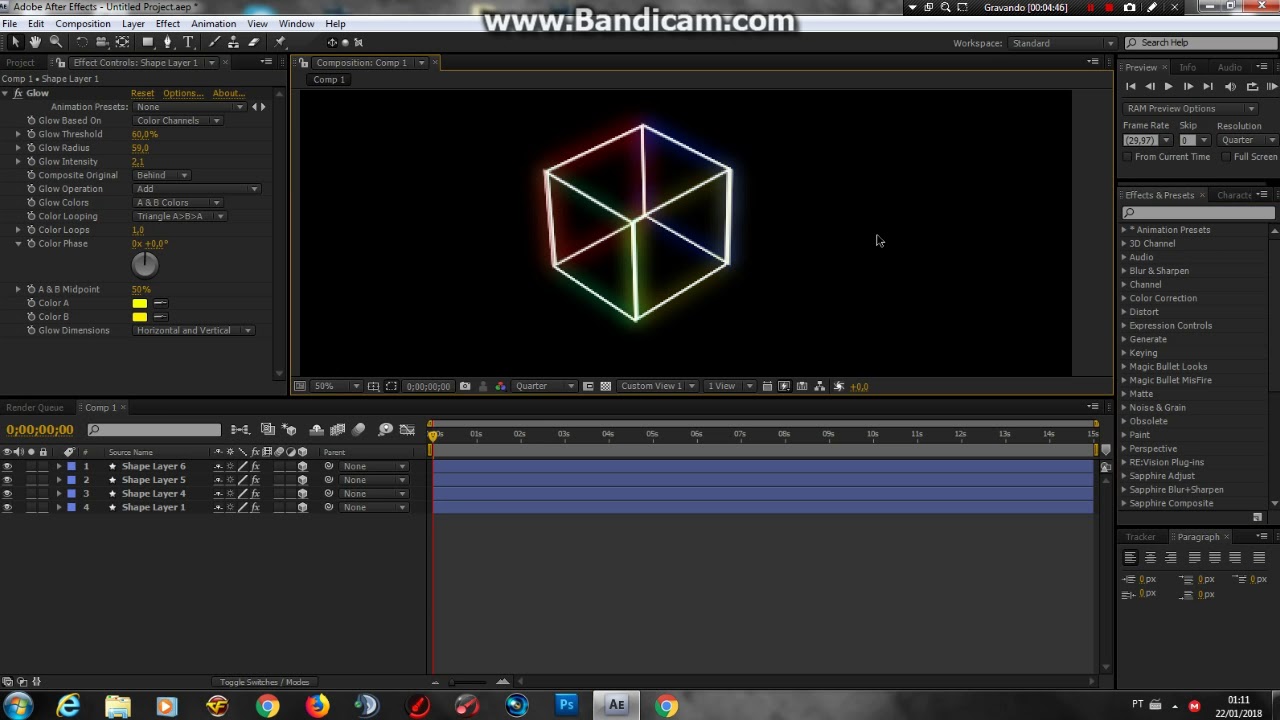The width and height of the screenshot is (1280, 720).
Task: Click the region of interest icon
Action: pos(589,386)
